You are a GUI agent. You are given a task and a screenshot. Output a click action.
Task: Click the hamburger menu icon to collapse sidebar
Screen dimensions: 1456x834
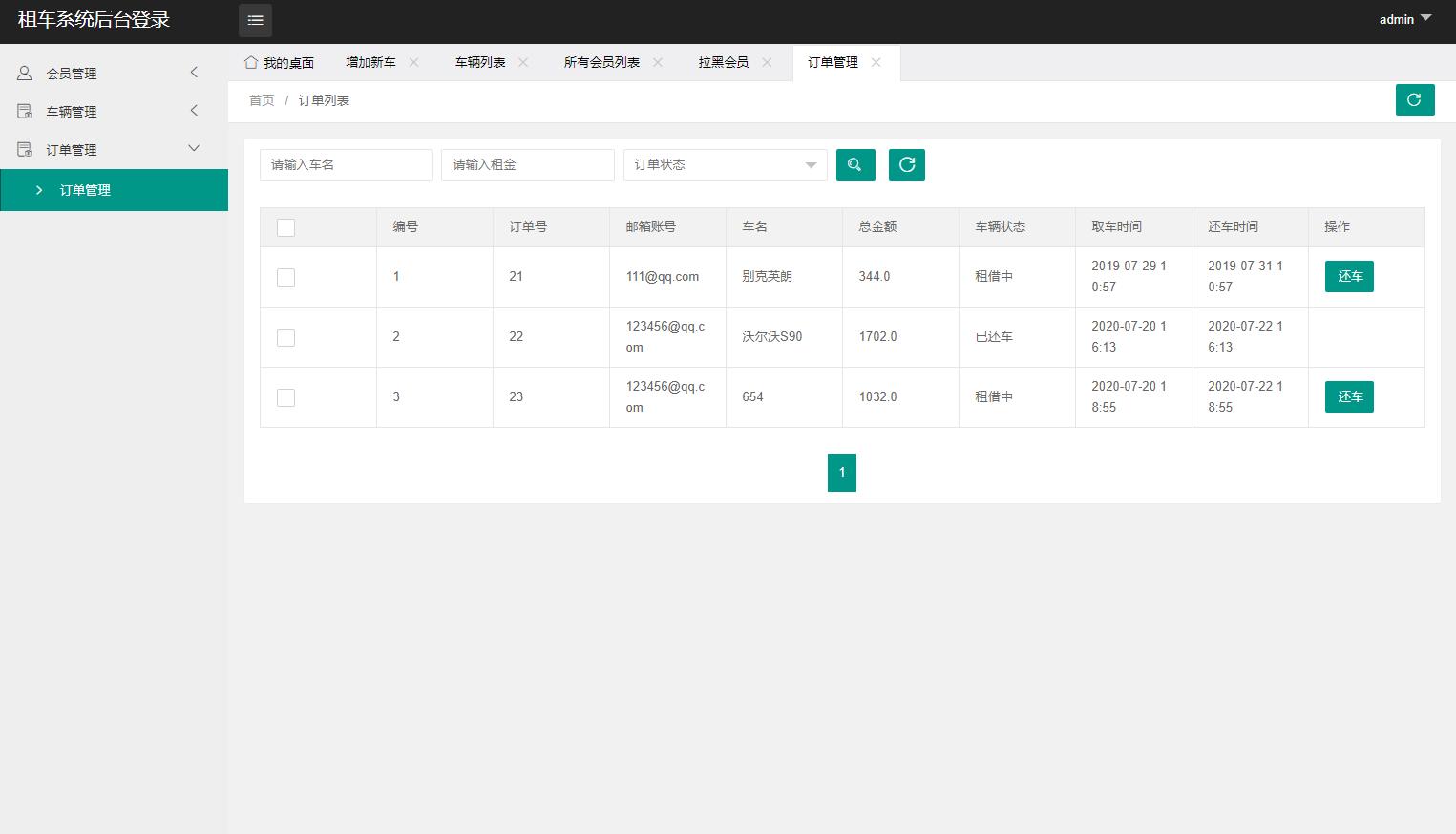click(254, 20)
